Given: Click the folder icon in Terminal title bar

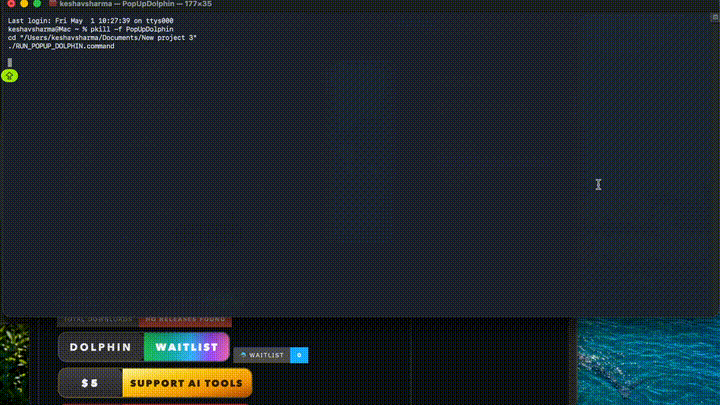Looking at the screenshot, I should (53, 3).
